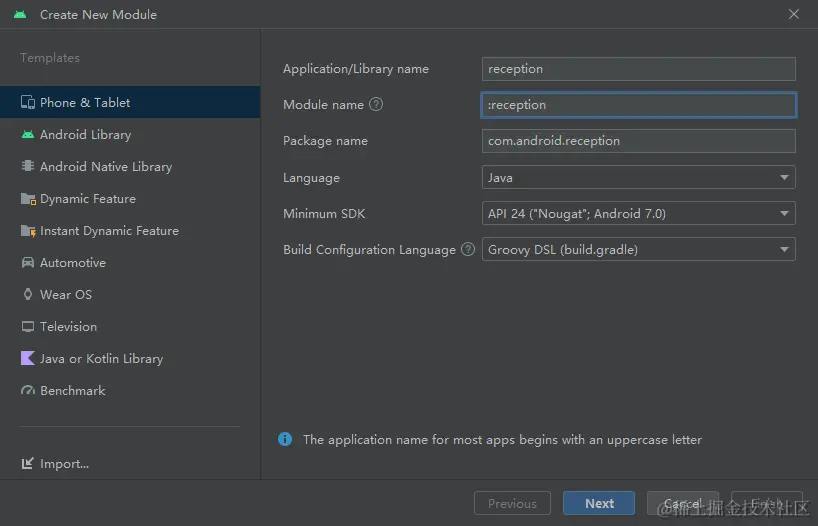Open the Build Configuration Language dropdown
This screenshot has height=526, width=818.
pyautogui.click(x=639, y=249)
